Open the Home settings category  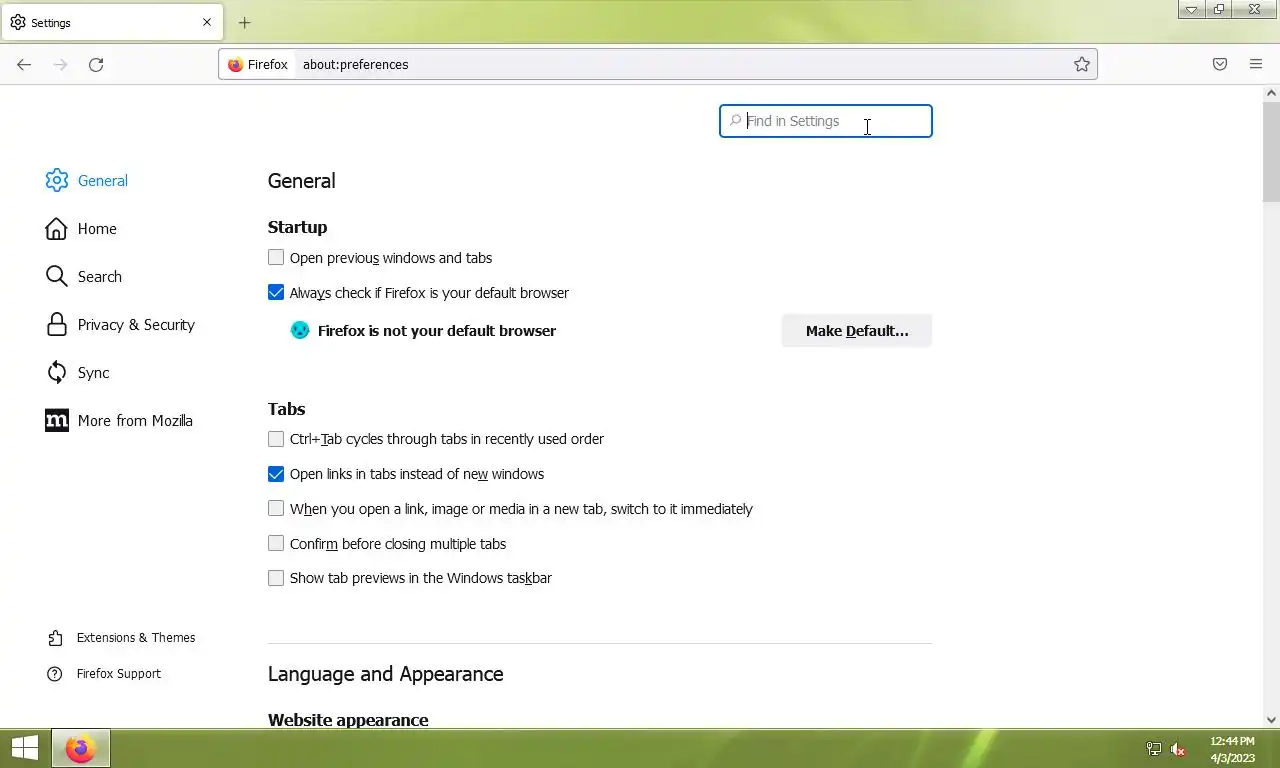point(97,228)
